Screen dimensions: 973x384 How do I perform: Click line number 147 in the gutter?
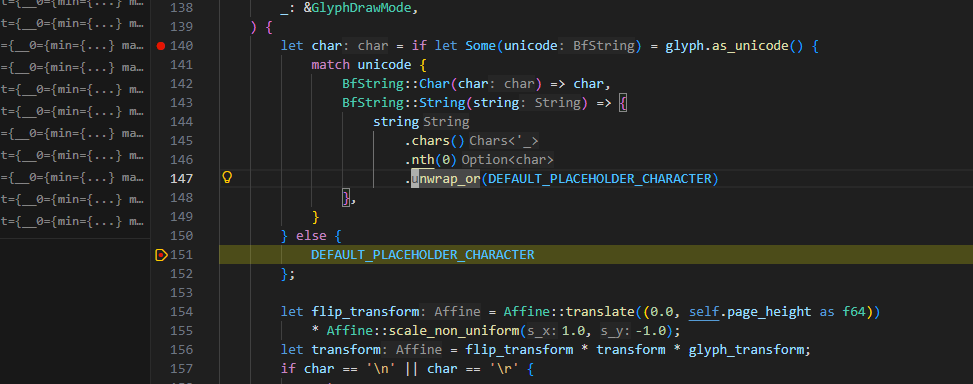tap(182, 179)
